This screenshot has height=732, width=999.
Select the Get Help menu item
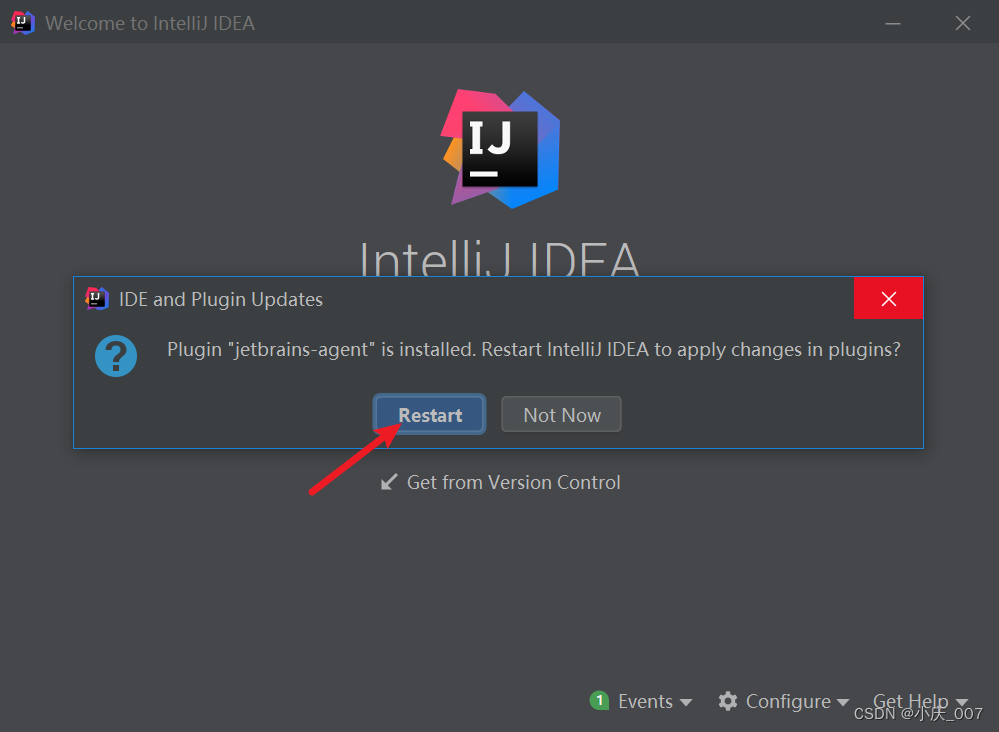[910, 700]
